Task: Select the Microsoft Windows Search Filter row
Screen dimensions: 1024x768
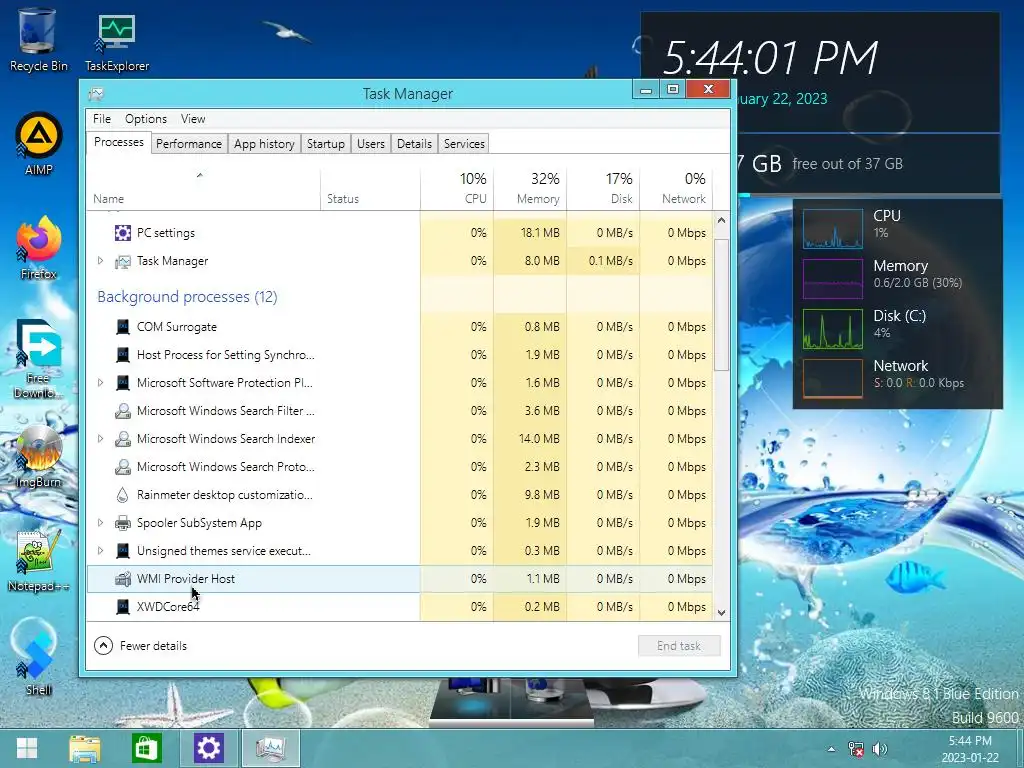Action: point(400,411)
